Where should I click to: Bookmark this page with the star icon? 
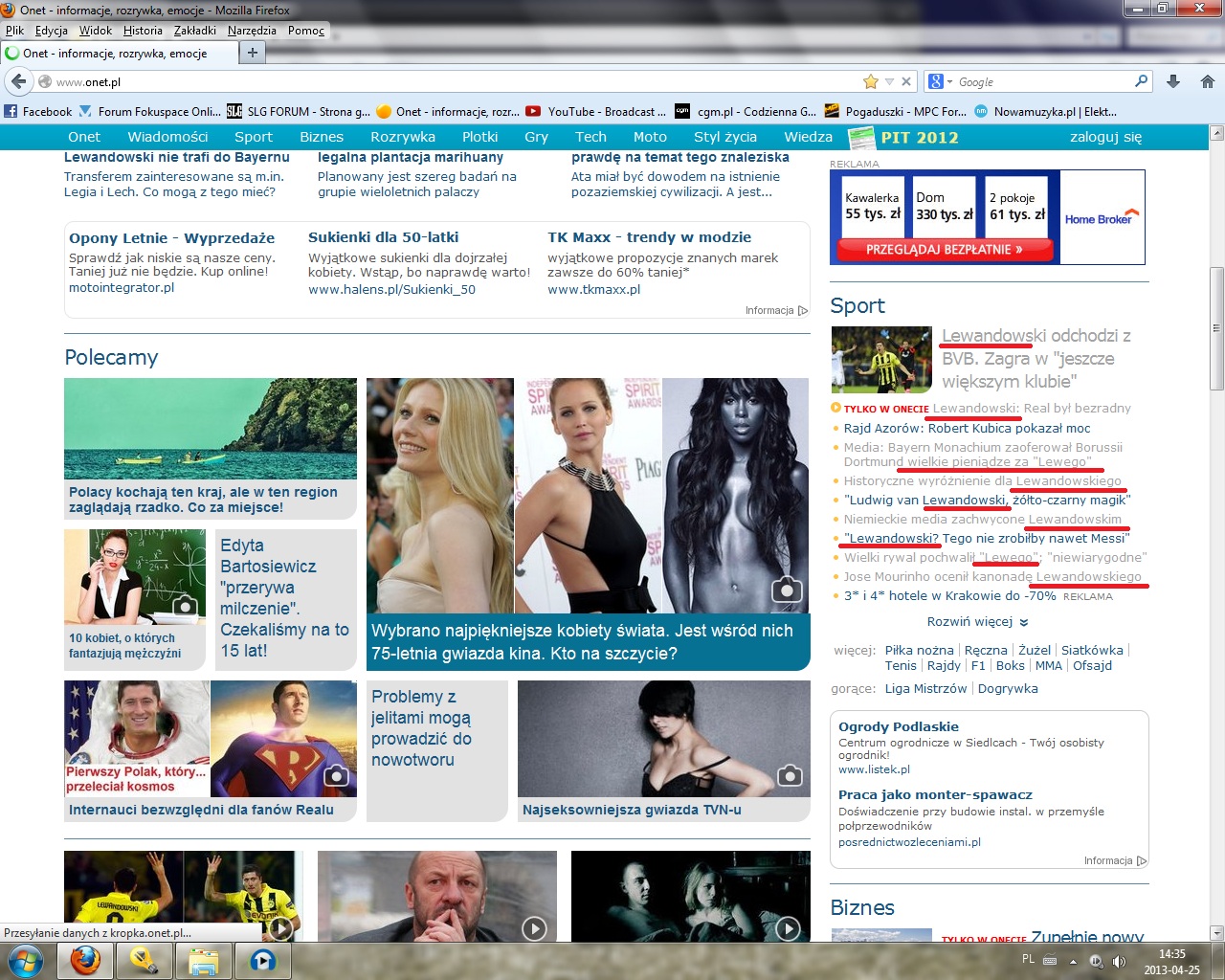pos(870,81)
